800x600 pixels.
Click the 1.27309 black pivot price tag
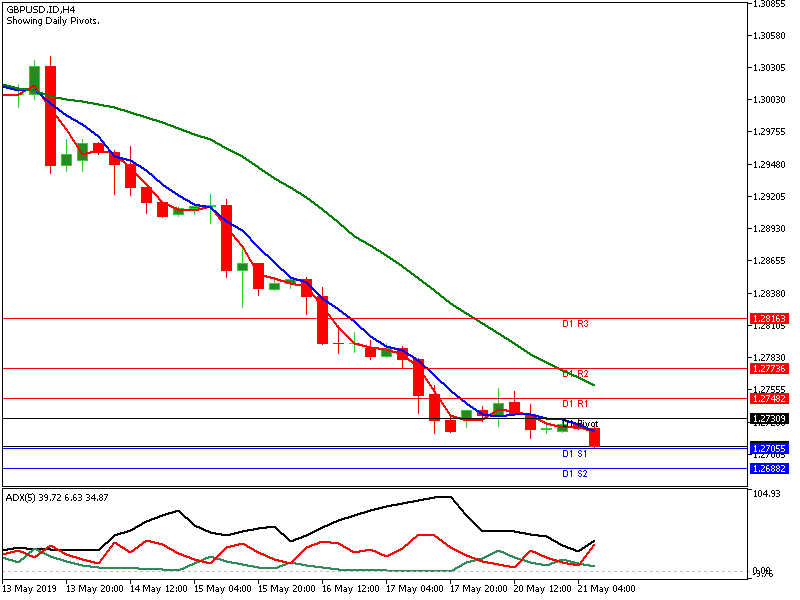coord(769,418)
